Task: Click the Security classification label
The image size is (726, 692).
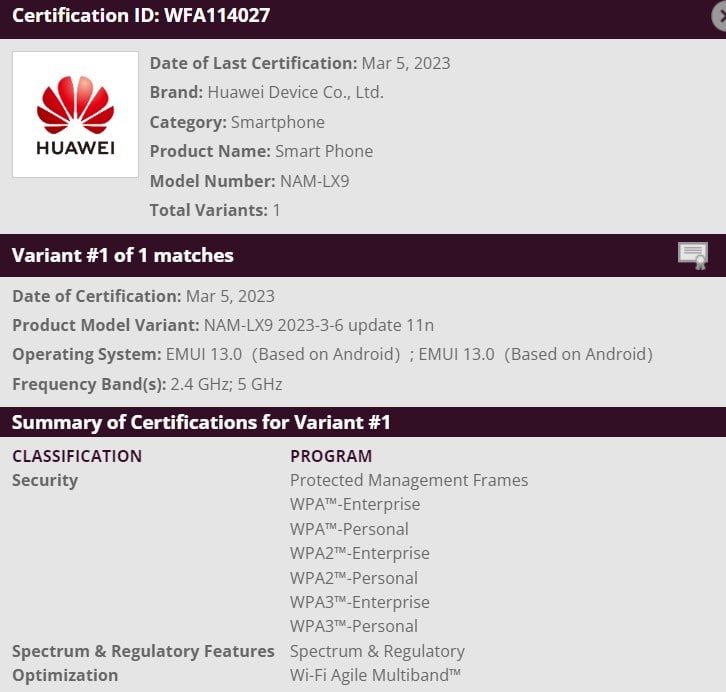Action: click(45, 480)
